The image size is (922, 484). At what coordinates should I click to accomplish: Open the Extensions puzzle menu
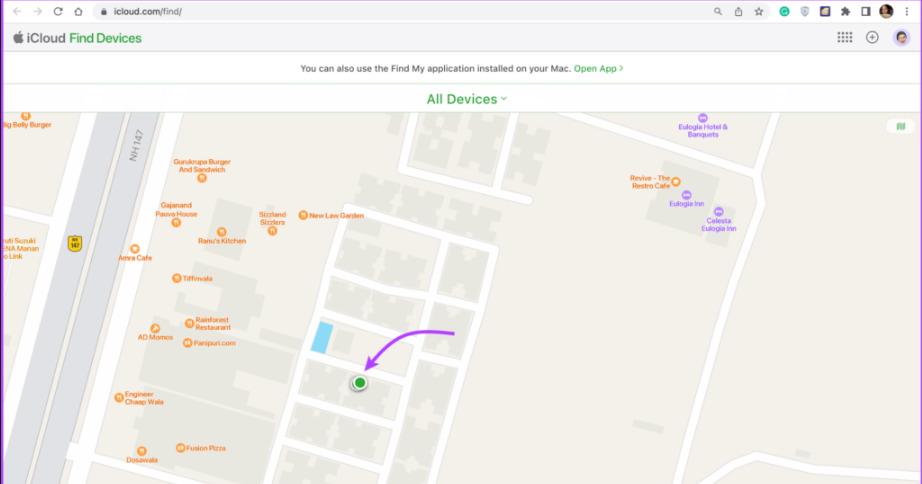tap(846, 11)
